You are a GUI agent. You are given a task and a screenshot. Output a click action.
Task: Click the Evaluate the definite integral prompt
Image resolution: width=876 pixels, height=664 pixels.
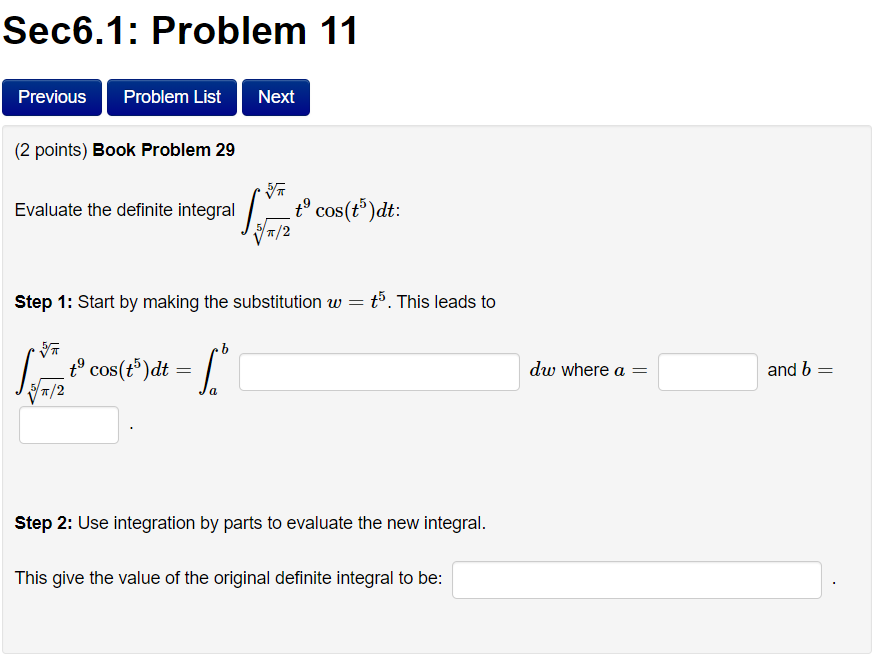122,210
